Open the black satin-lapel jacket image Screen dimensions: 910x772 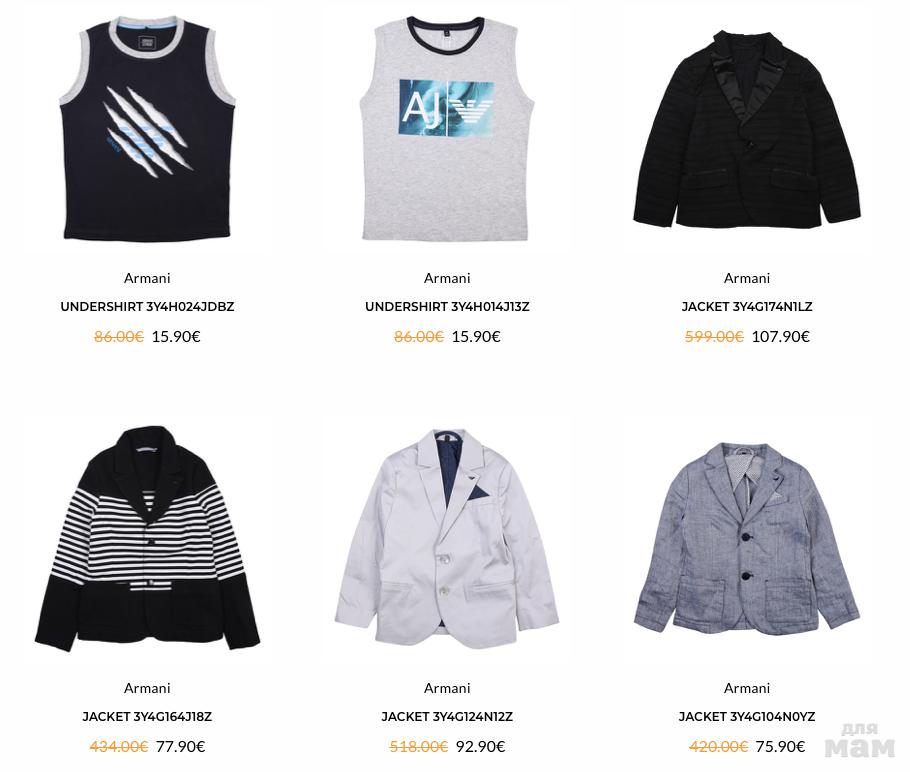[x=747, y=129]
